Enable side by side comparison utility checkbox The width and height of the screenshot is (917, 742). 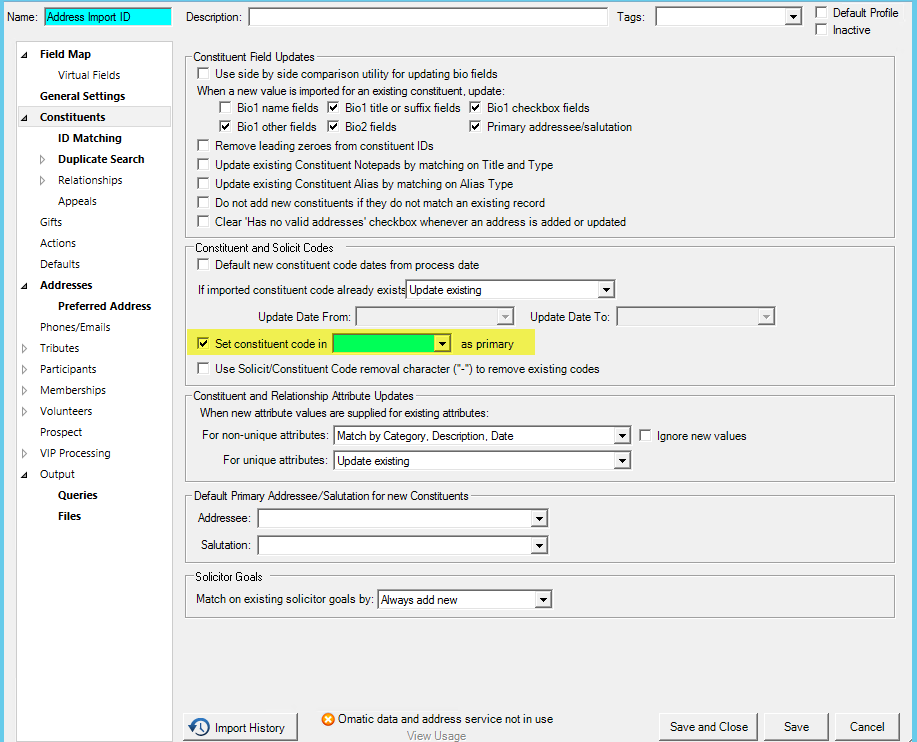(204, 74)
